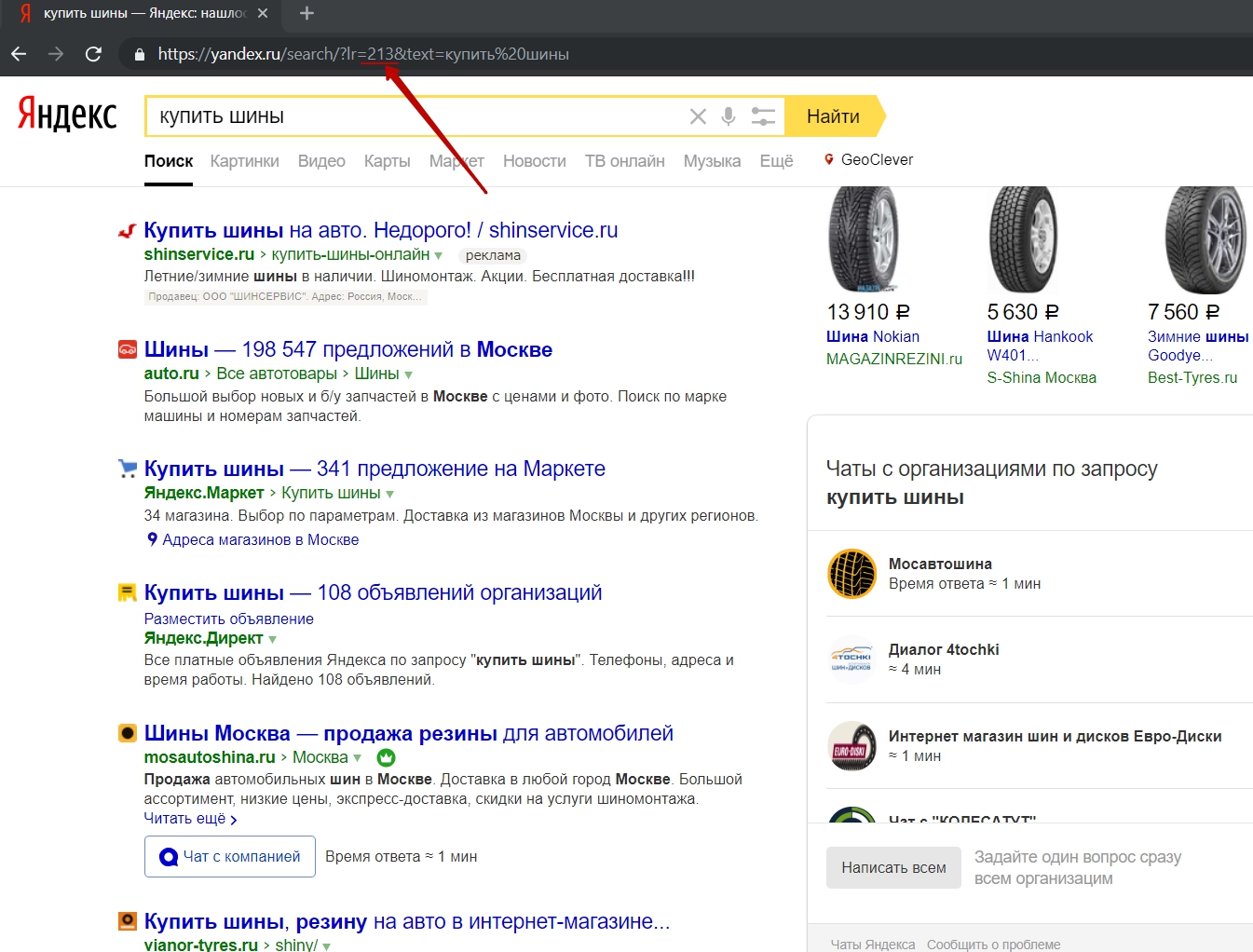1253x952 pixels.
Task: Click the Найти search button
Action: pos(834,116)
